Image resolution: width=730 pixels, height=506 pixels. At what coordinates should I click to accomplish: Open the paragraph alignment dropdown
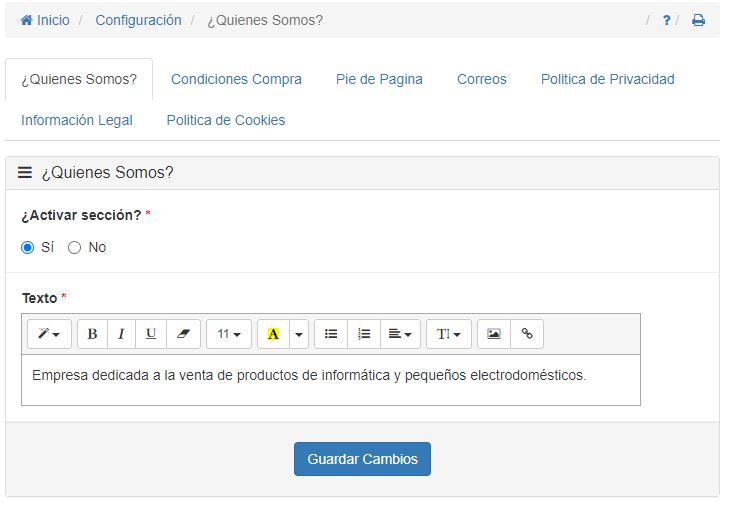click(x=400, y=334)
